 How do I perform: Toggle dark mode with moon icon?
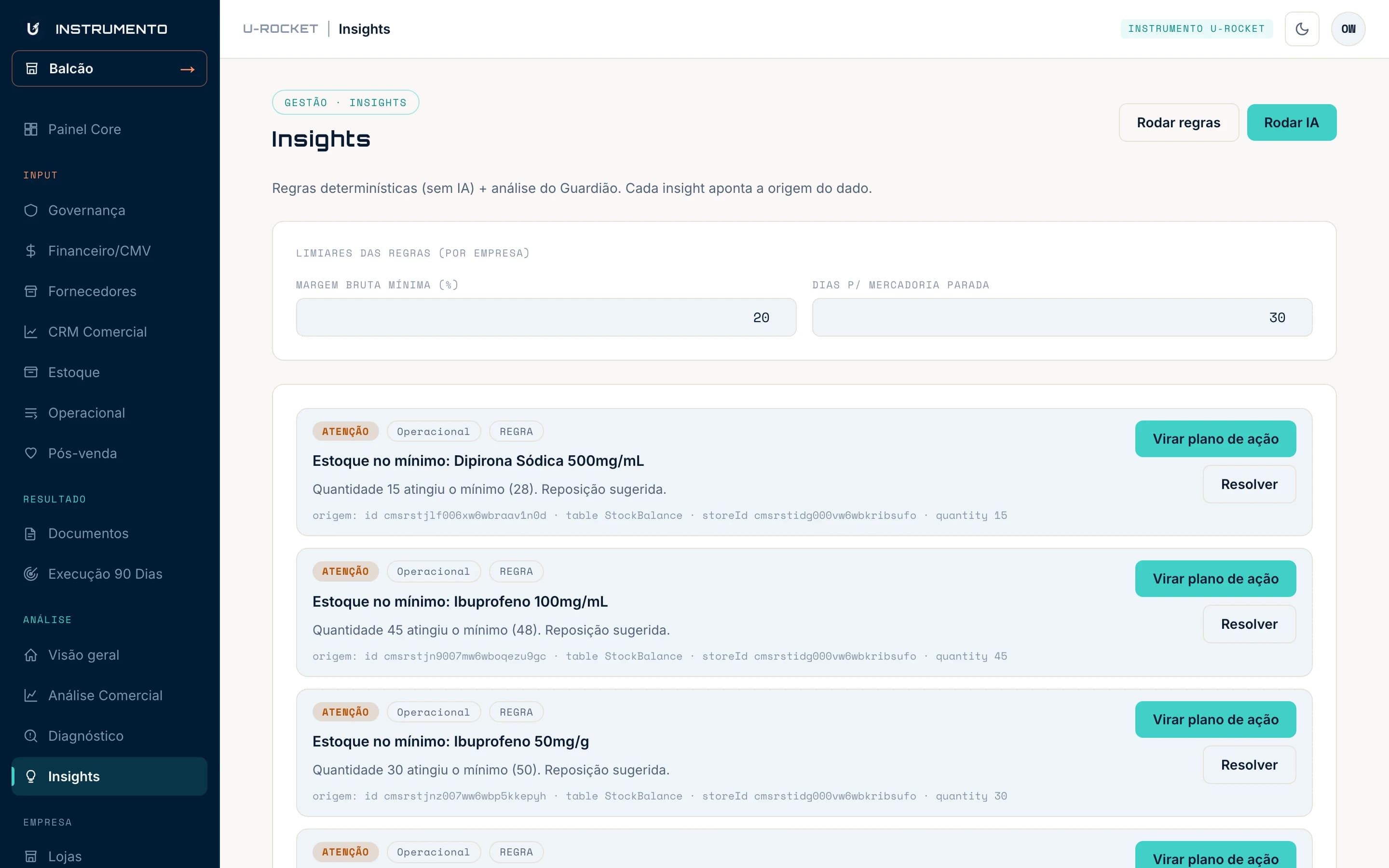point(1302,29)
